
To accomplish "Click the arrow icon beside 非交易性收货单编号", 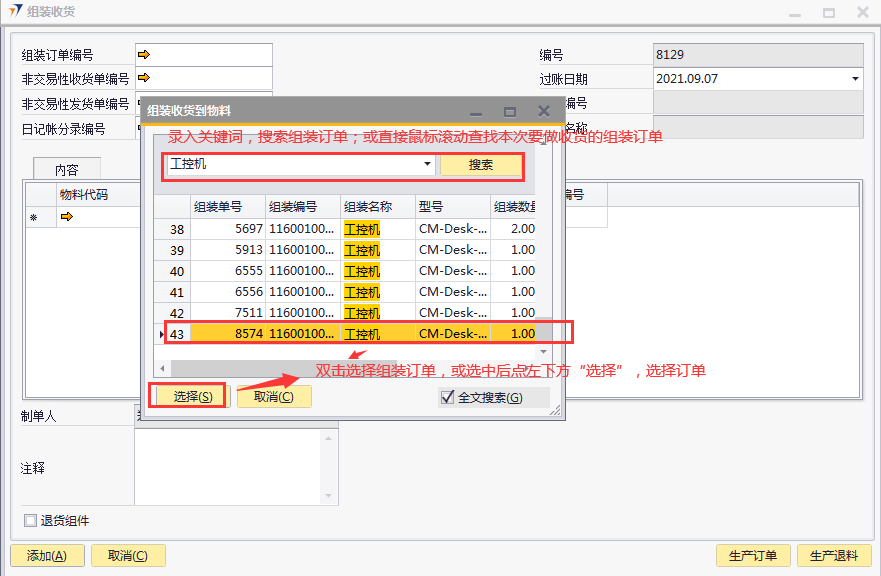I will (144, 78).
